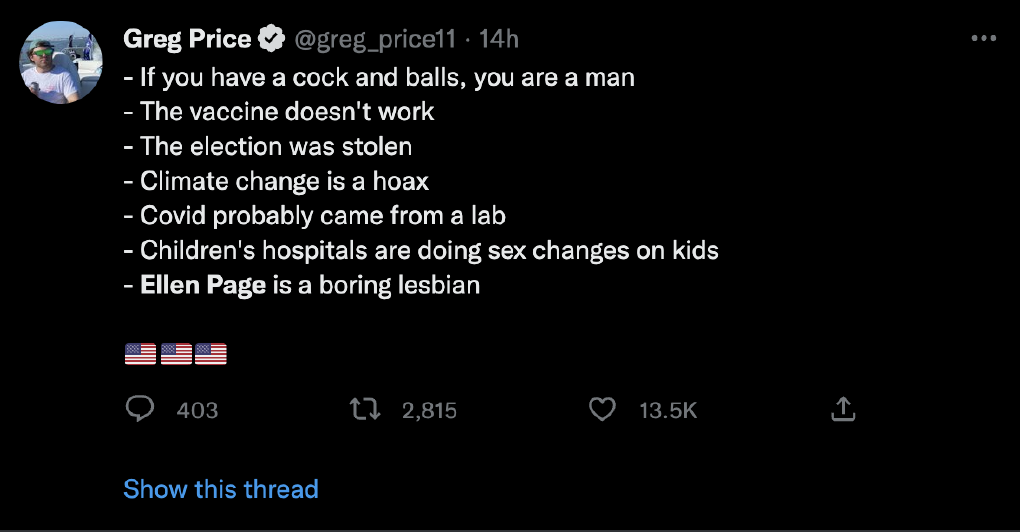
Task: Open the share icon for this tweet
Action: (842, 409)
